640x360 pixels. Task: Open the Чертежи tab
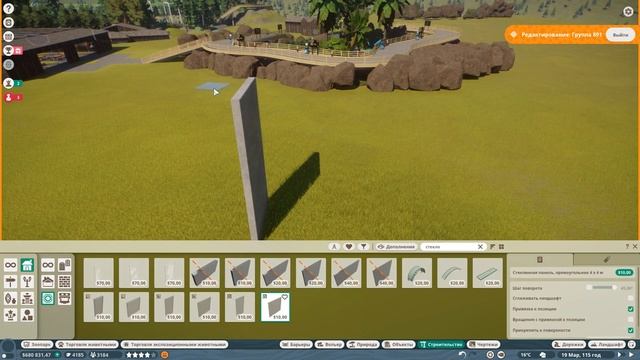coord(484,344)
